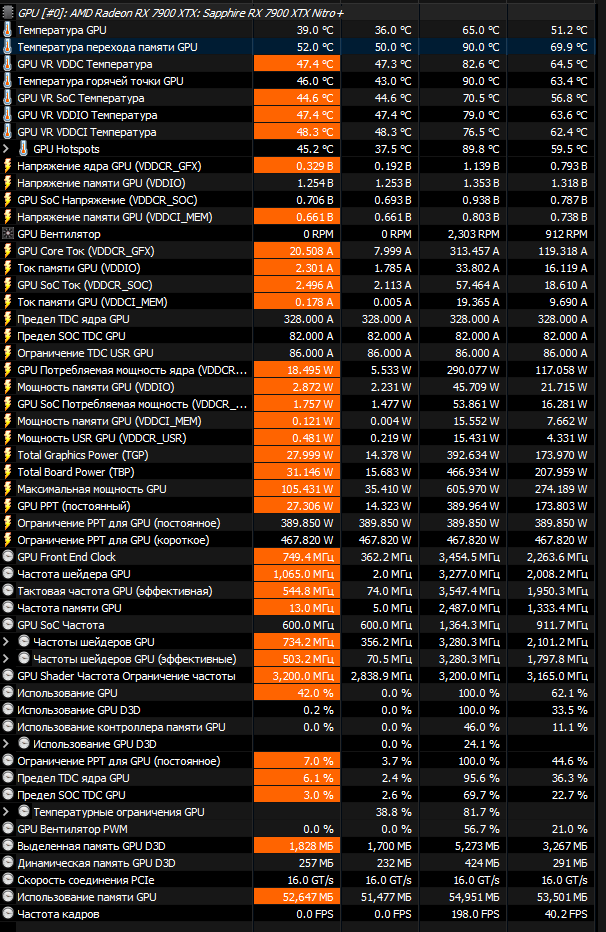
Task: Click lightning icon of GPU Core Ток (VDDCR_GFX)
Action: click(8, 251)
